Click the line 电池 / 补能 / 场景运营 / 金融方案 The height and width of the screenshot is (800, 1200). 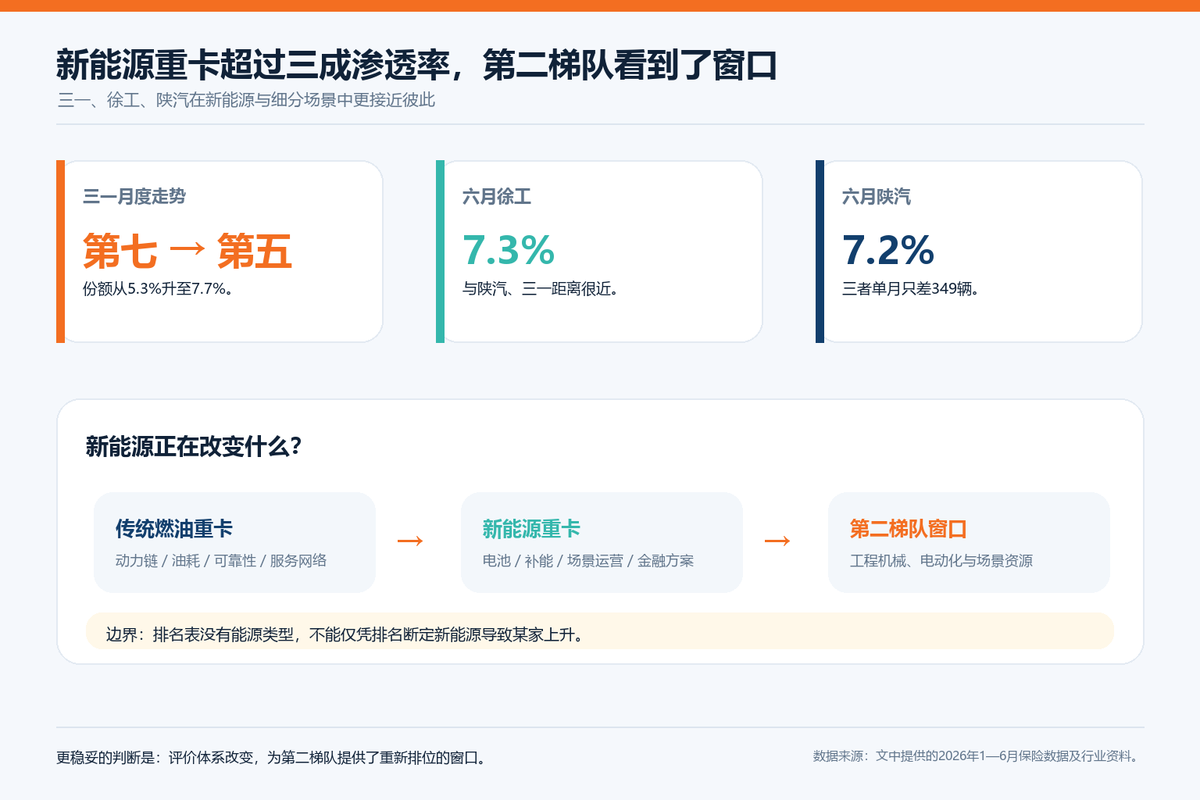[x=588, y=561]
